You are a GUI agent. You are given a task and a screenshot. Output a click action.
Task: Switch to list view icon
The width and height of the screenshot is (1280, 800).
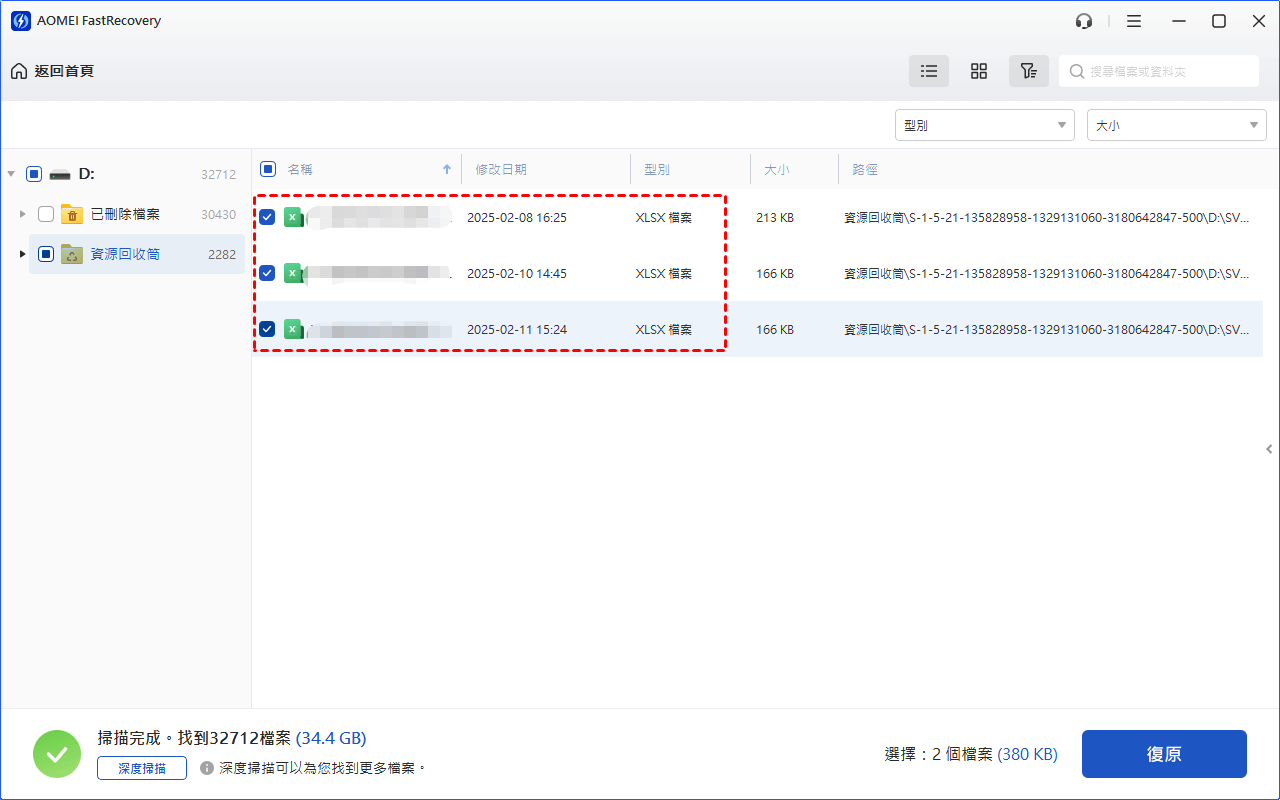[x=929, y=71]
